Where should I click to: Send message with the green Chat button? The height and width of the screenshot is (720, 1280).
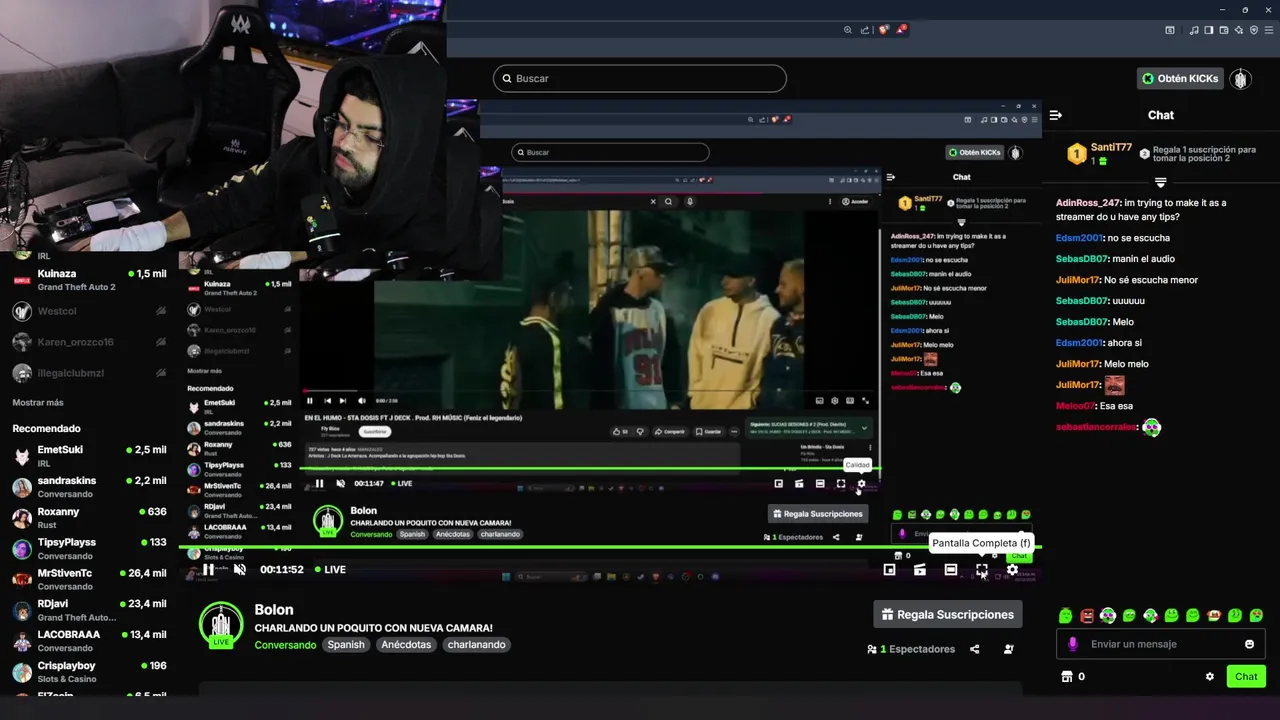click(1246, 676)
